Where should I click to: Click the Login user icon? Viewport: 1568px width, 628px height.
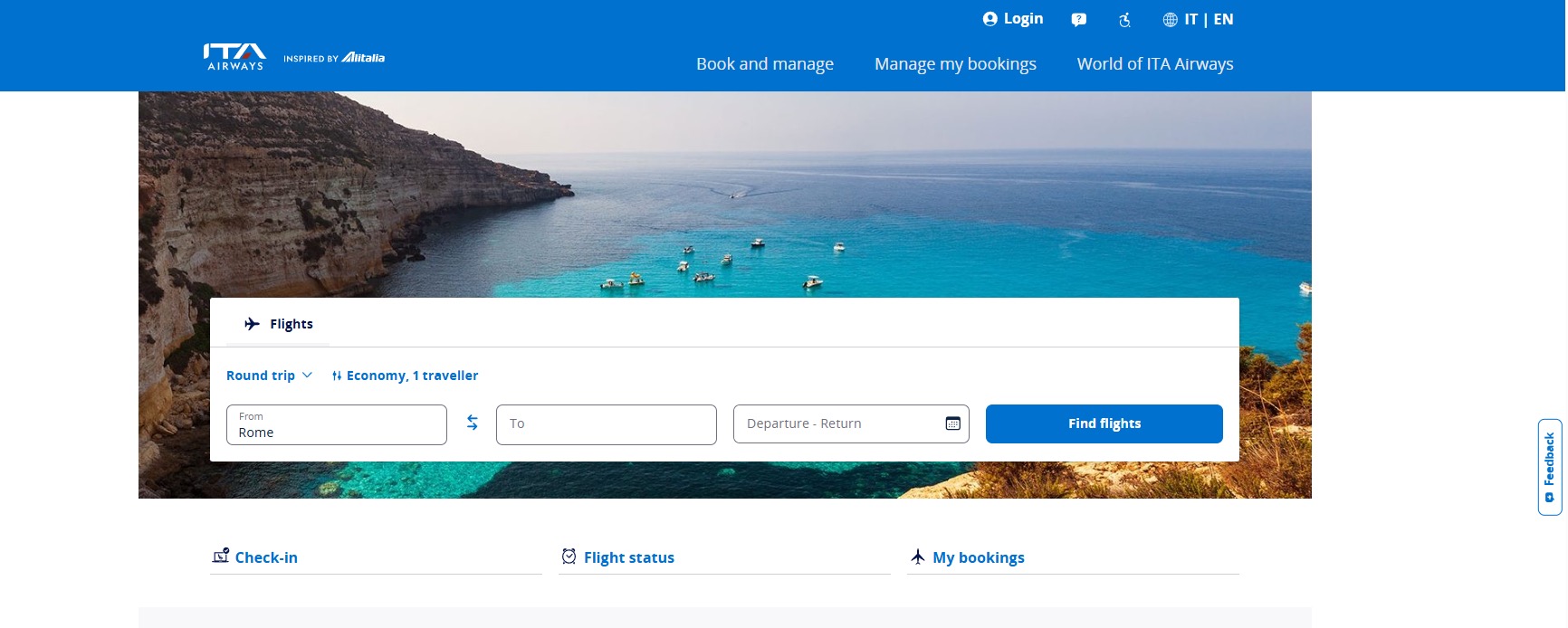[x=990, y=19]
